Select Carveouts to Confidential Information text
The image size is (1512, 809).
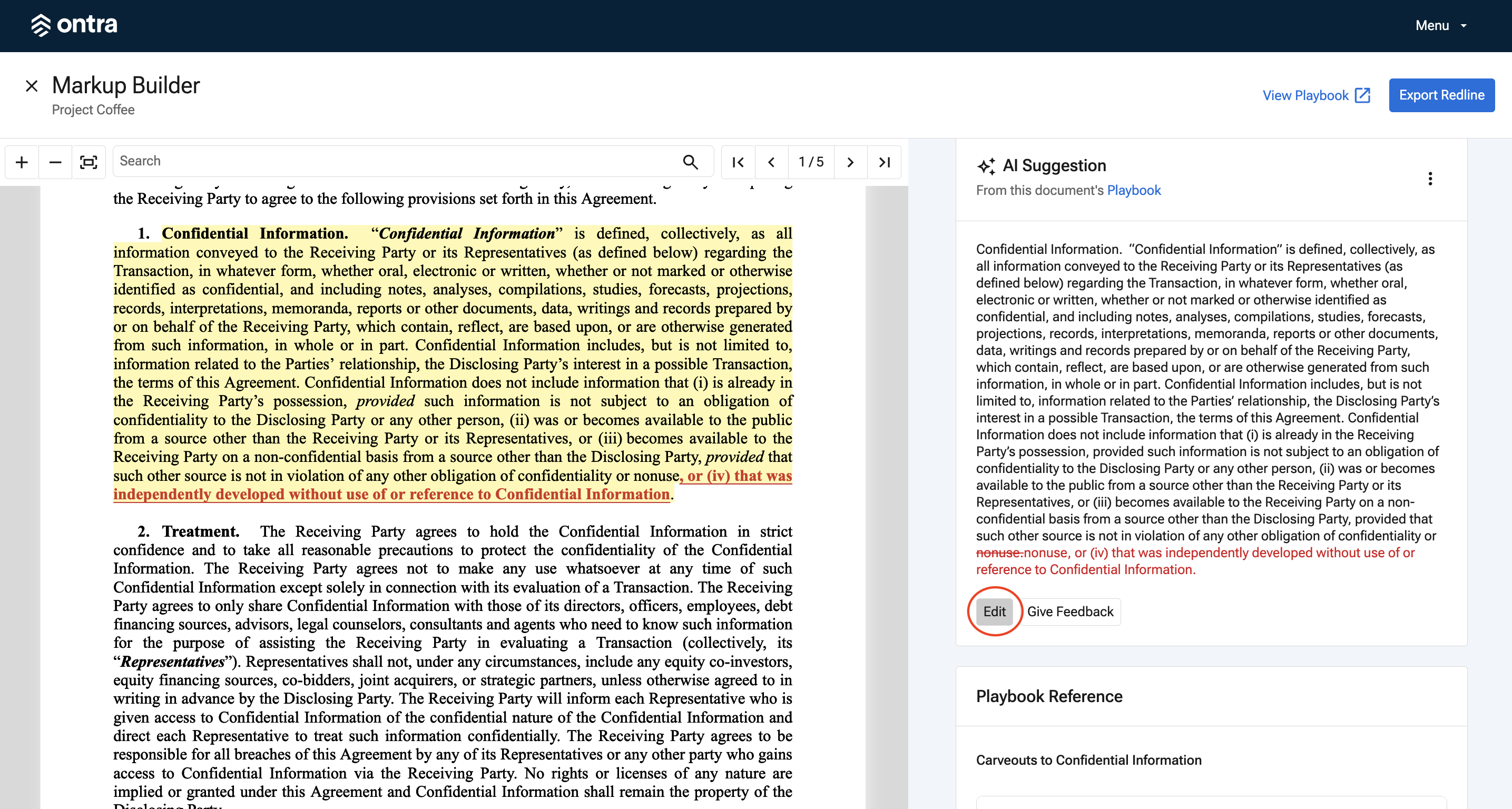[x=1088, y=759]
